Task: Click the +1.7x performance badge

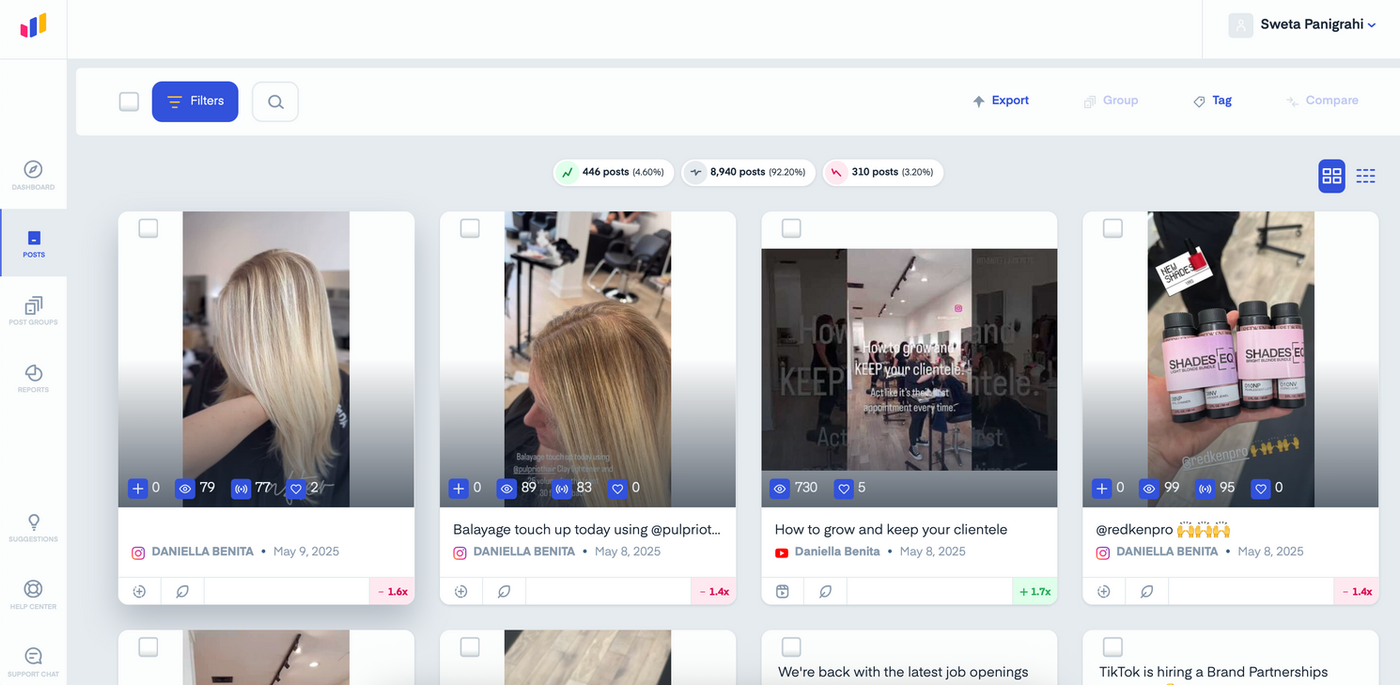Action: coord(1035,591)
